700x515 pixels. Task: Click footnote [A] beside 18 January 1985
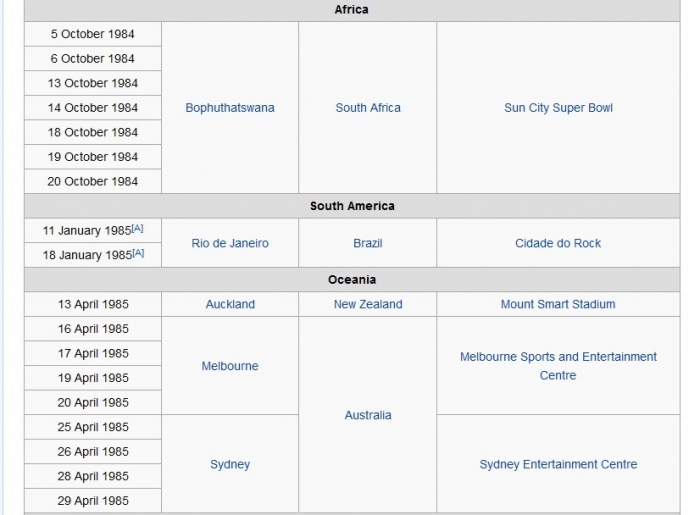point(138,253)
